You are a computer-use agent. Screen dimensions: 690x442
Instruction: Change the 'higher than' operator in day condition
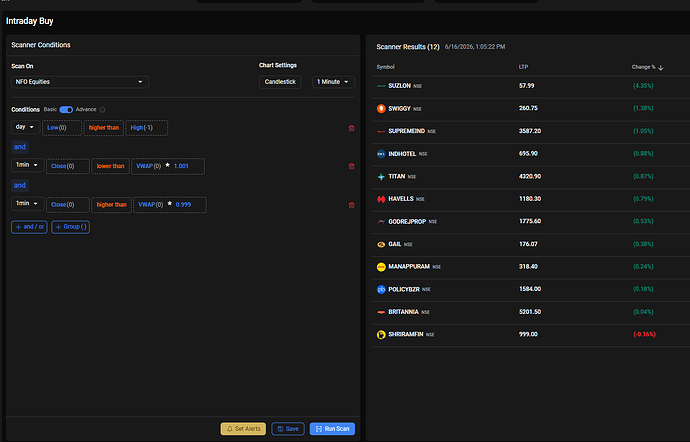103,128
